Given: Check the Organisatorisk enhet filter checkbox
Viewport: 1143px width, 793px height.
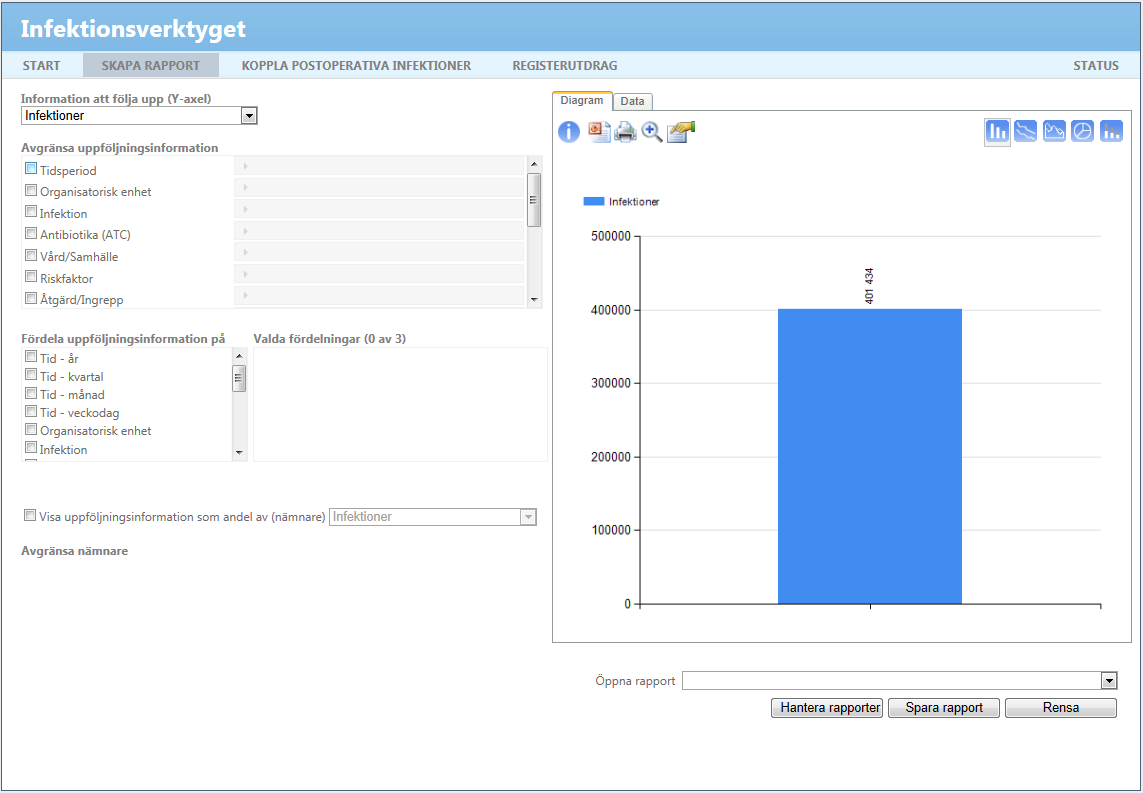Looking at the screenshot, I should 31,190.
